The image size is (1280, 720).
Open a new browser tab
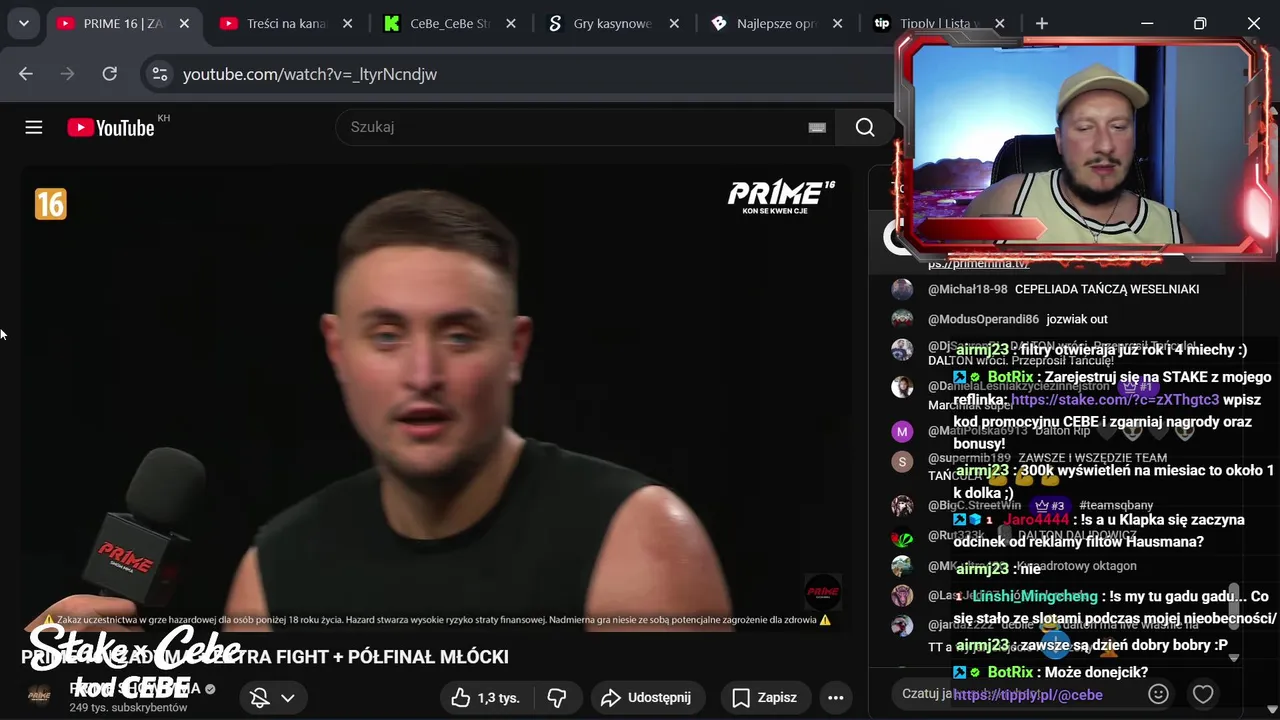pyautogui.click(x=1042, y=23)
